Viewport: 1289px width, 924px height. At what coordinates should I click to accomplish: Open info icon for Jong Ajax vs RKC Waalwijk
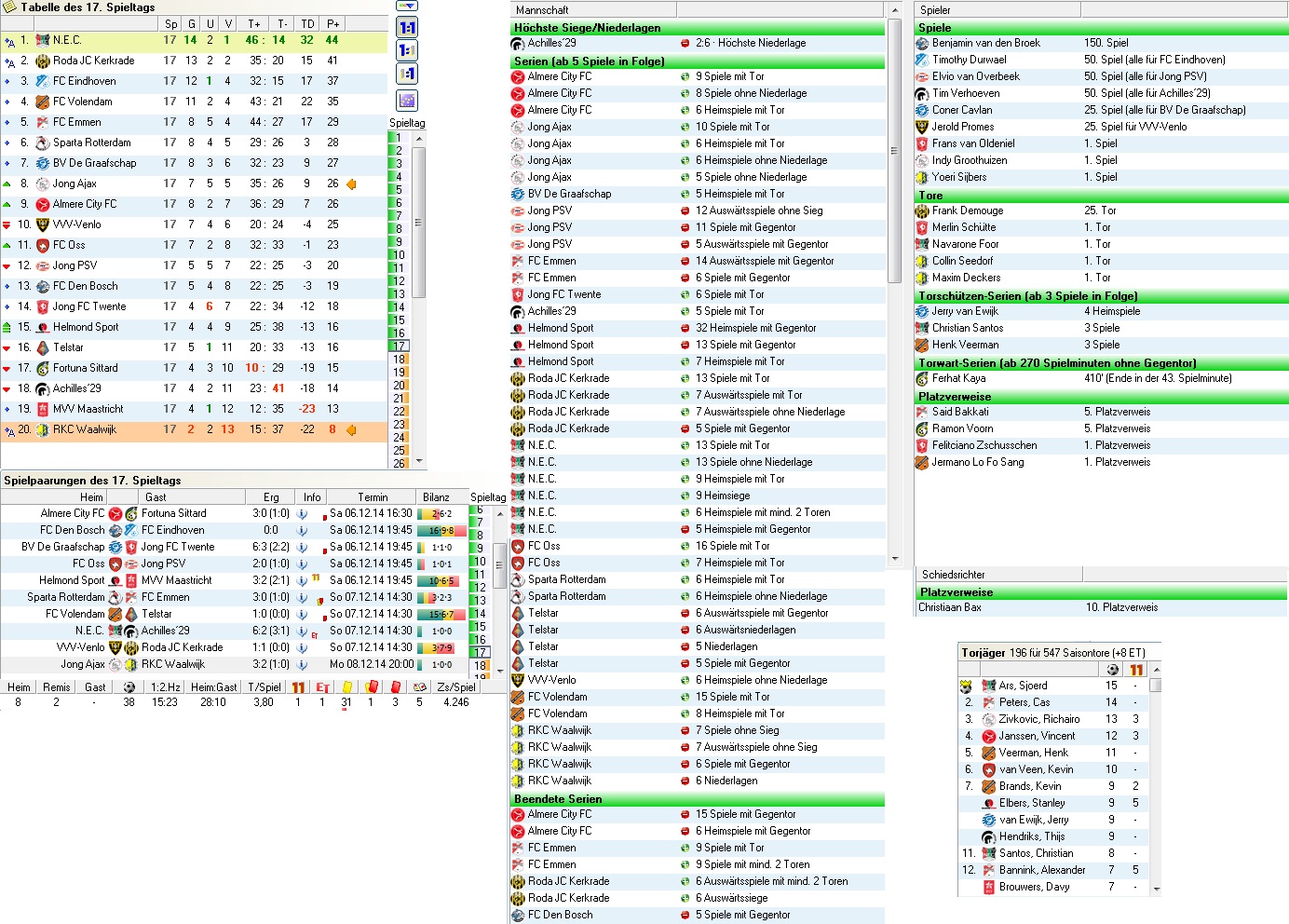point(302,664)
